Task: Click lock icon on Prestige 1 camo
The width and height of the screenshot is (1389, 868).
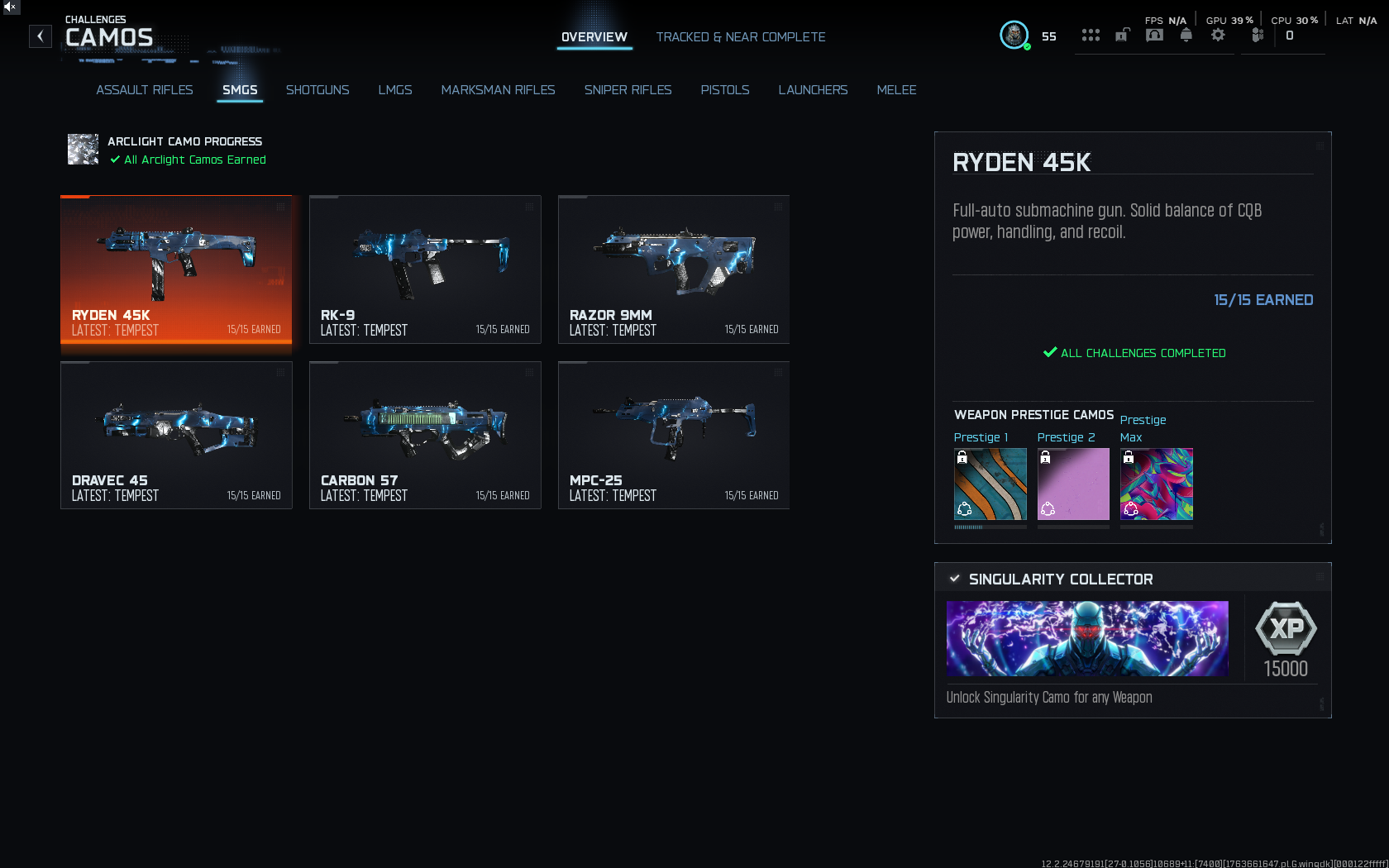Action: (962, 457)
